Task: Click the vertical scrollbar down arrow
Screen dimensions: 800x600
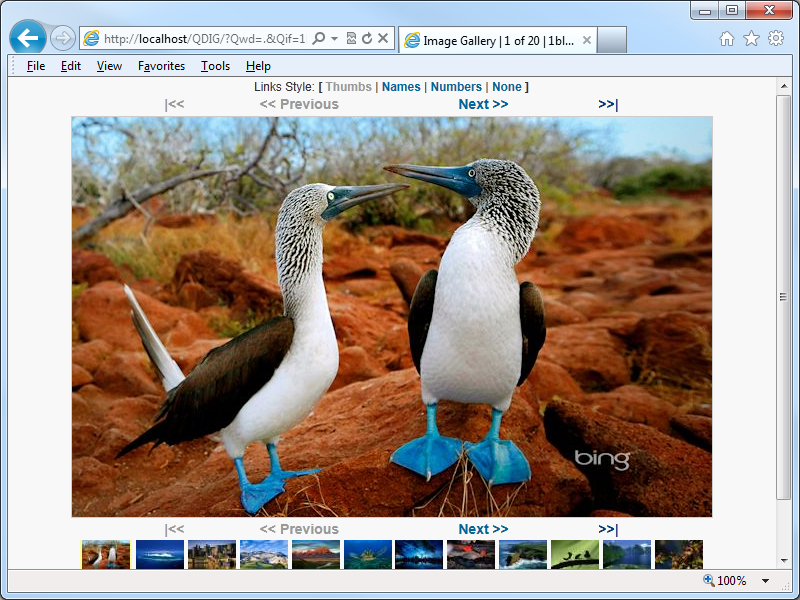Action: coord(784,559)
